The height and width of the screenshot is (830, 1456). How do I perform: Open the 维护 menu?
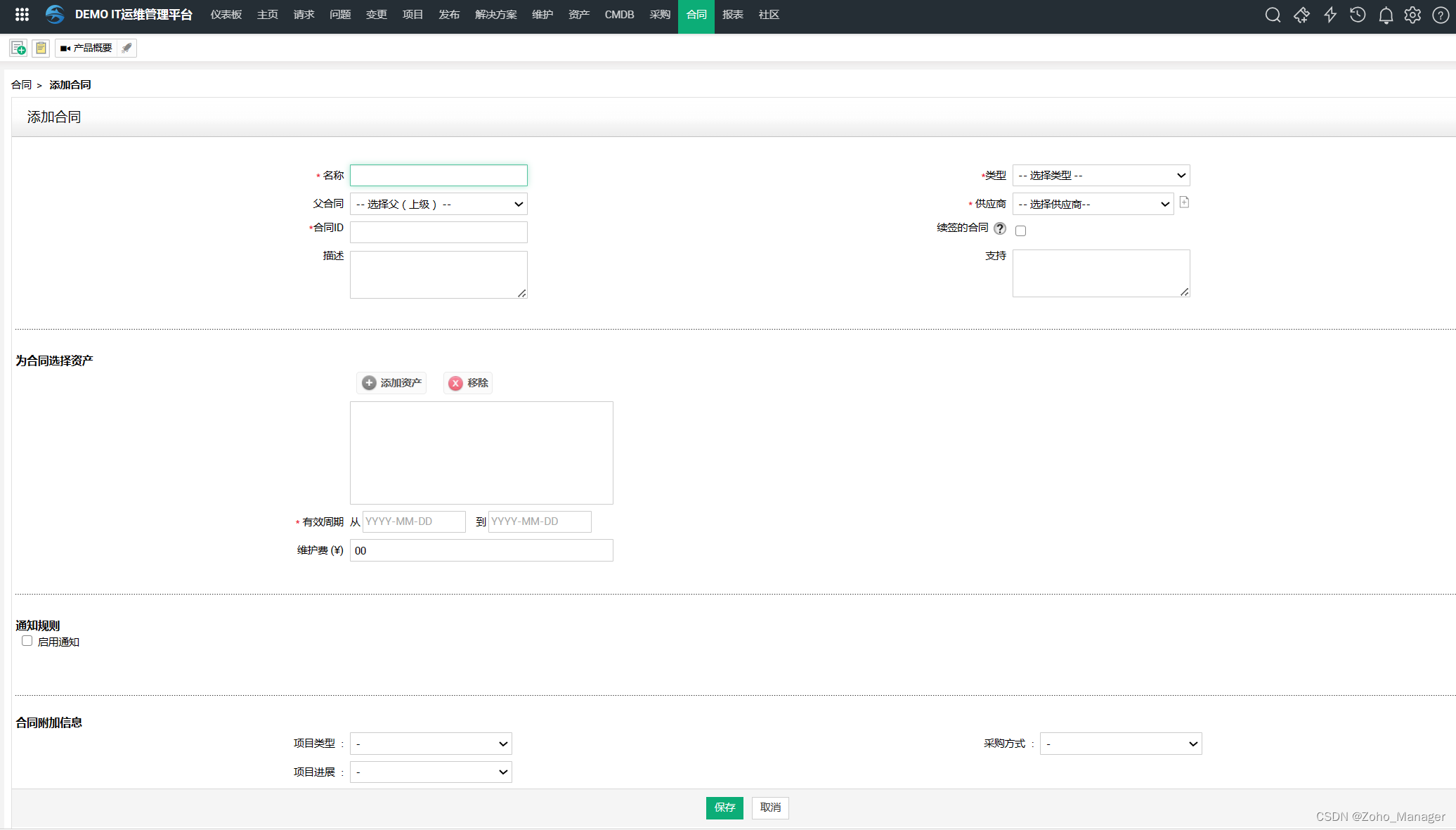(542, 15)
